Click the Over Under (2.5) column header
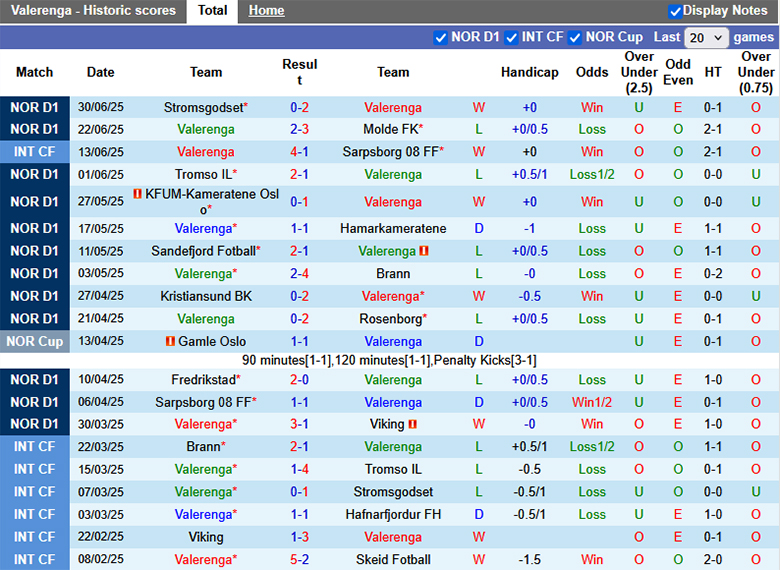780x570 pixels. (639, 73)
